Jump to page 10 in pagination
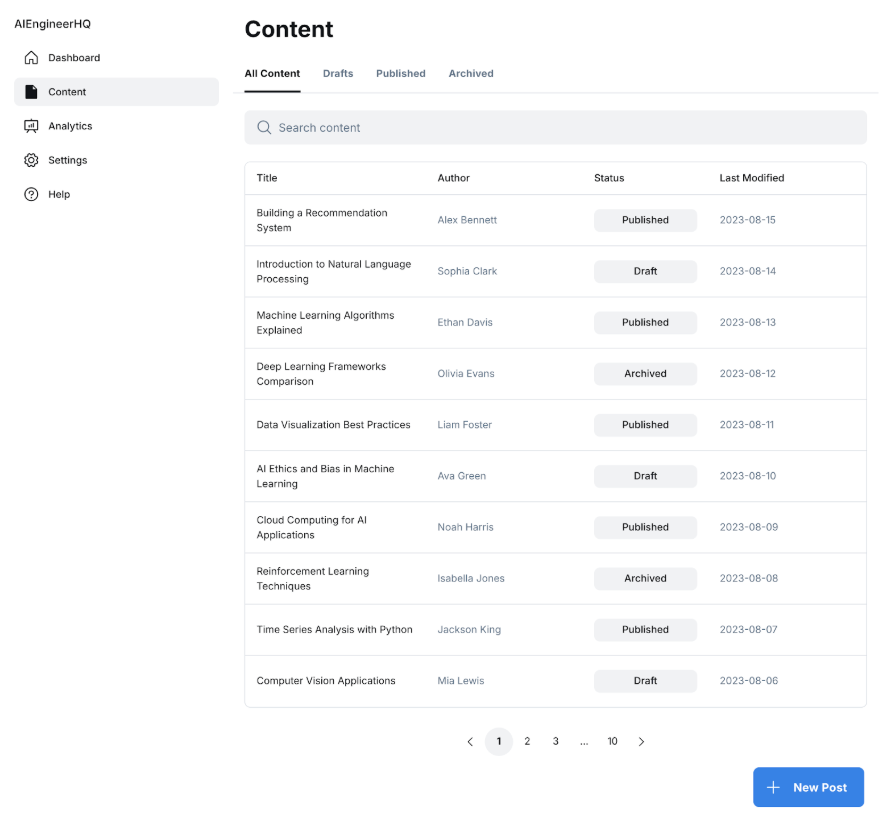The image size is (884, 822). pyautogui.click(x=612, y=742)
